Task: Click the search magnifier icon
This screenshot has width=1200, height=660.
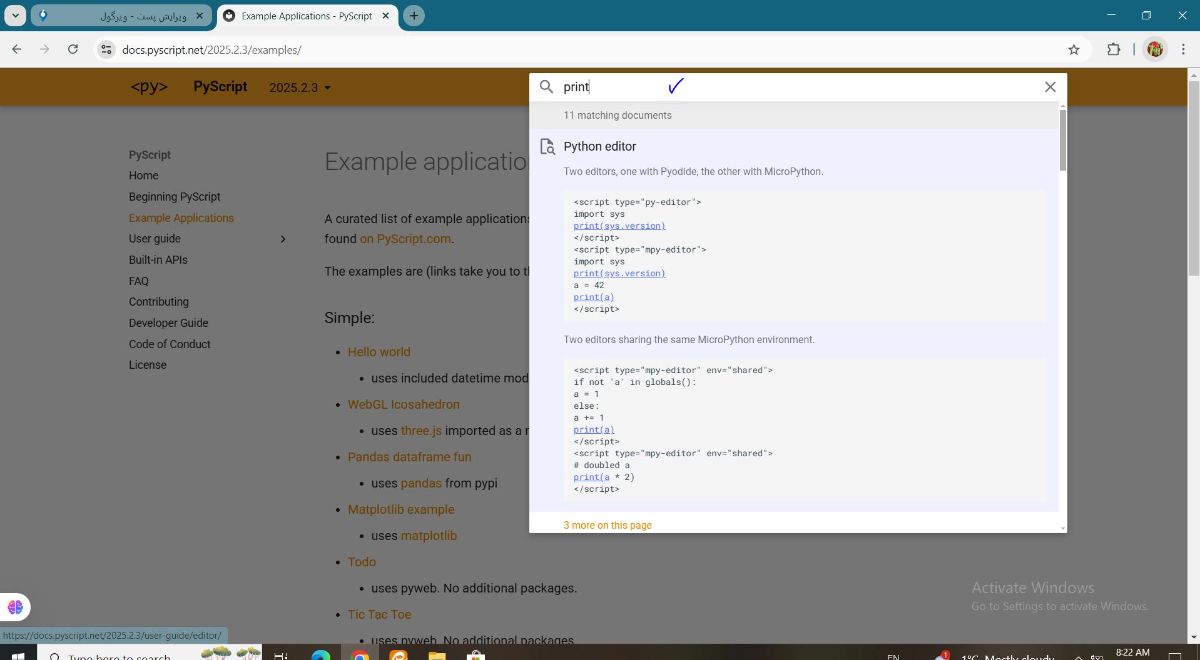Action: pyautogui.click(x=546, y=87)
